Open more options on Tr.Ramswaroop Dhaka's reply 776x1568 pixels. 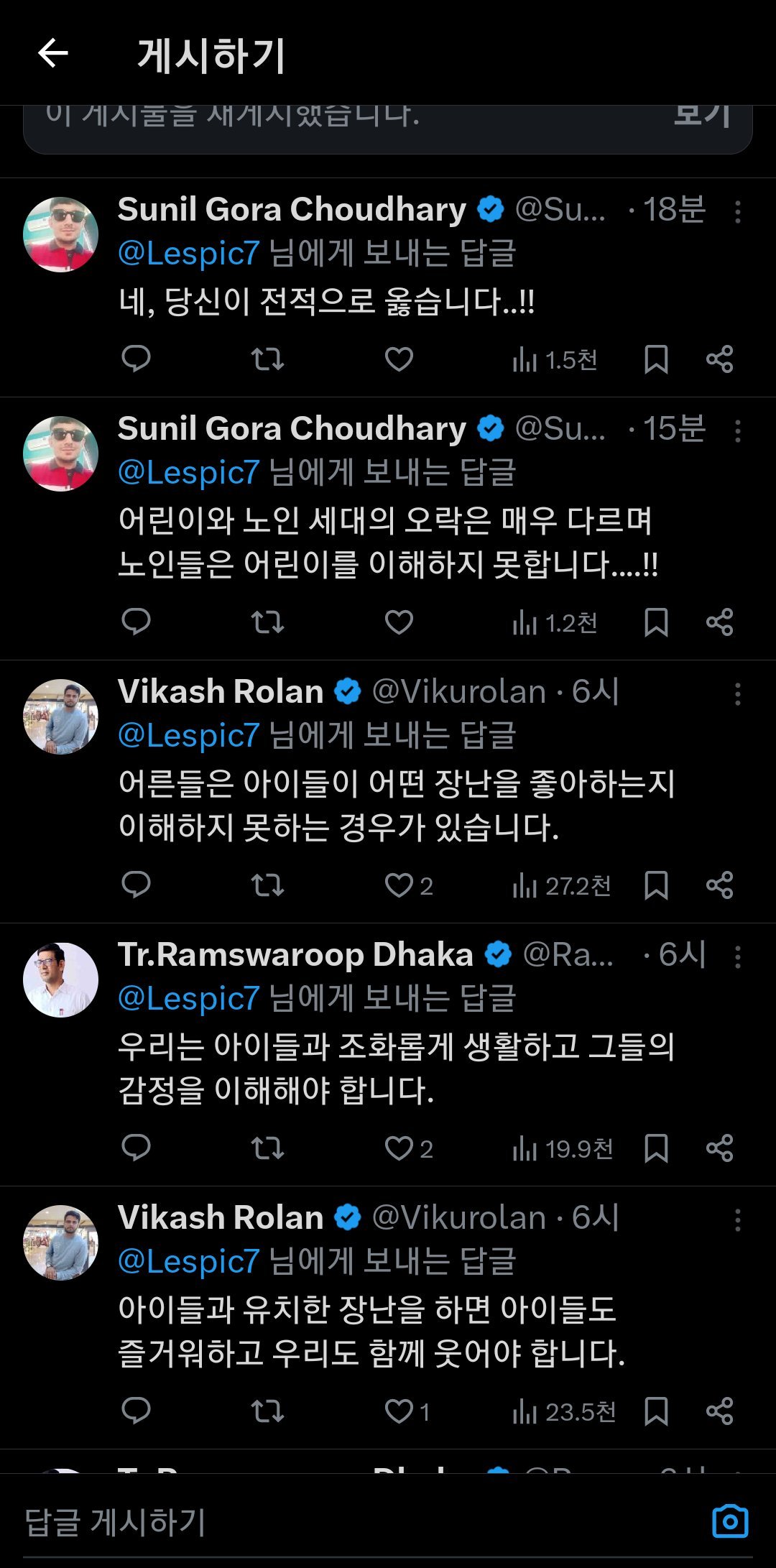738,956
